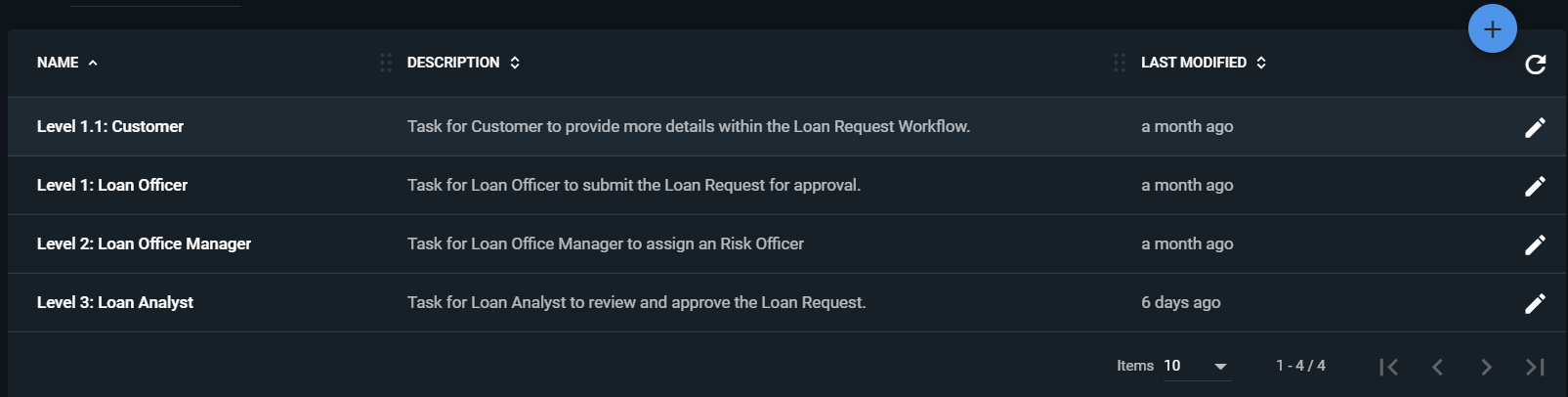This screenshot has height=397, width=1568.
Task: Go to the next page
Action: (1486, 367)
